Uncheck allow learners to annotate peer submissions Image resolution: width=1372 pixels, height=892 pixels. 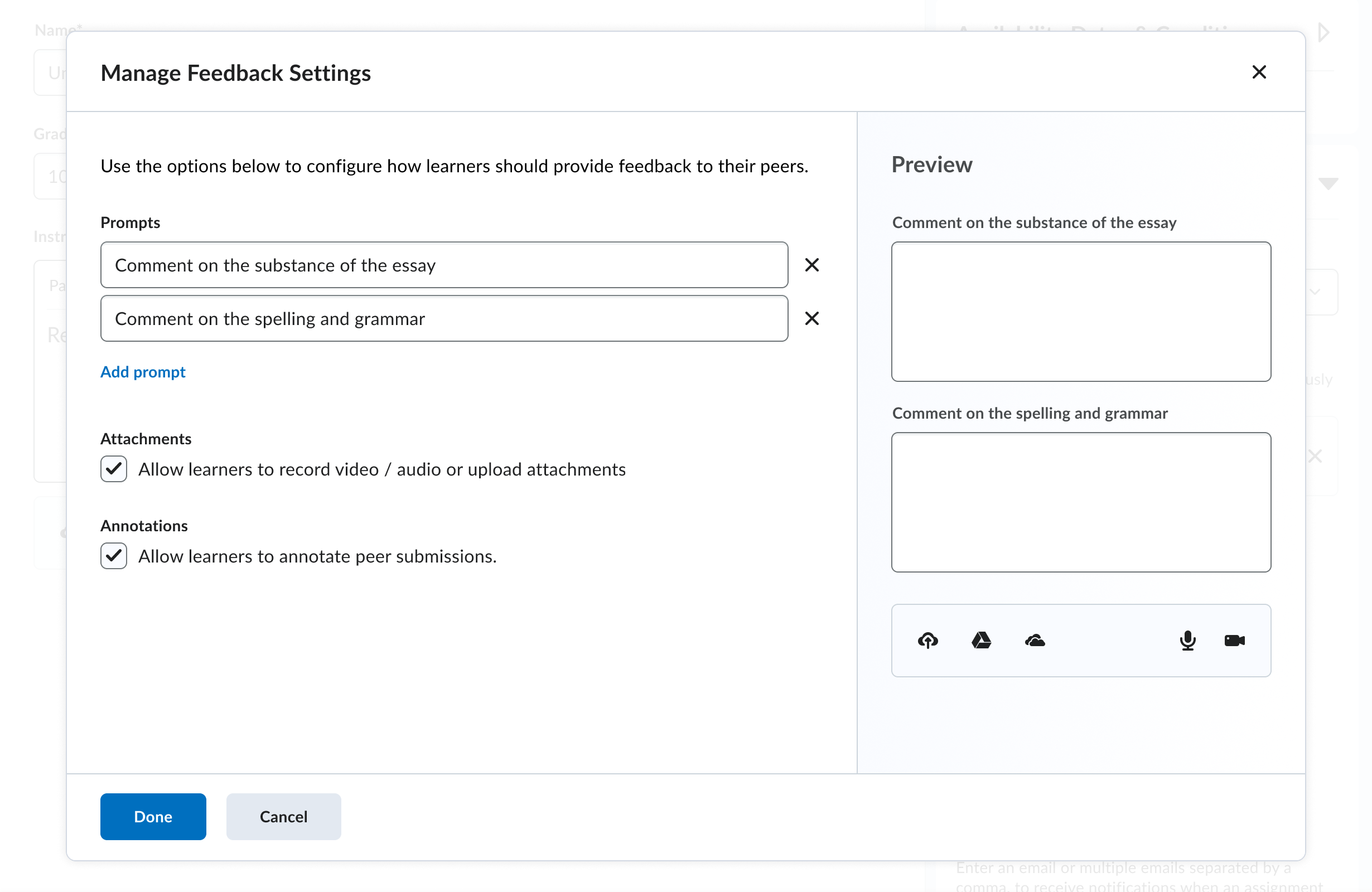point(114,556)
